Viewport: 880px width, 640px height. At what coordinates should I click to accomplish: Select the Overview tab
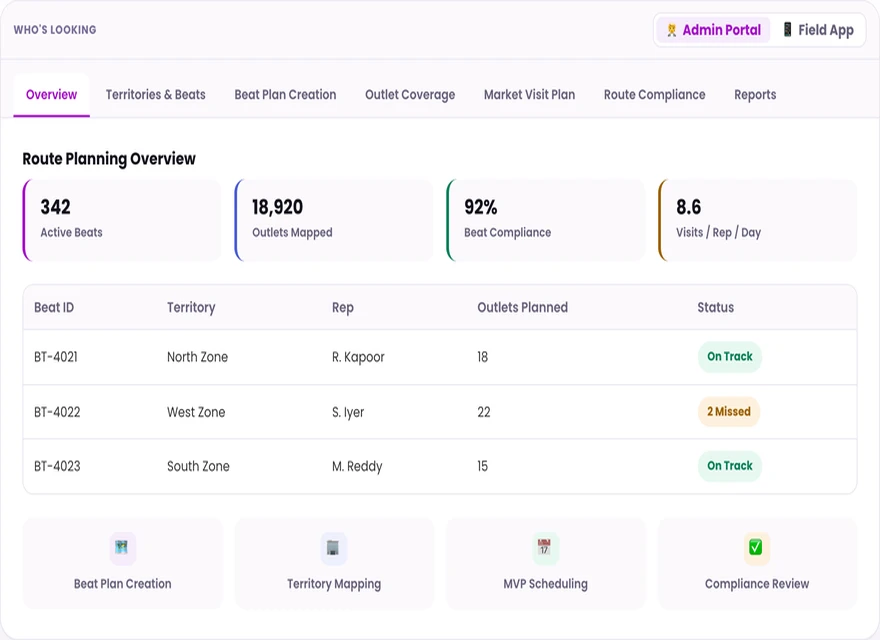pyautogui.click(x=52, y=95)
